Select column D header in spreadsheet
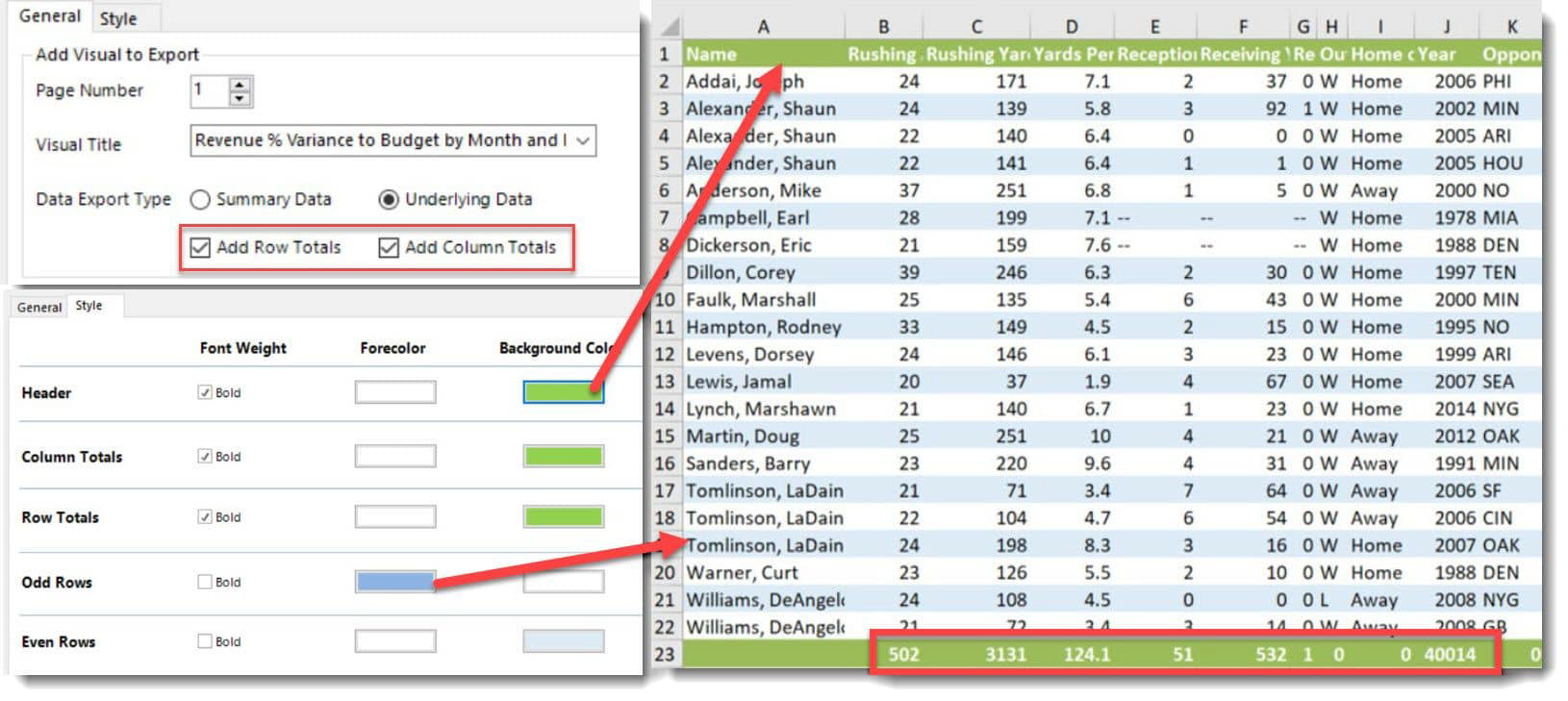 (x=1072, y=27)
